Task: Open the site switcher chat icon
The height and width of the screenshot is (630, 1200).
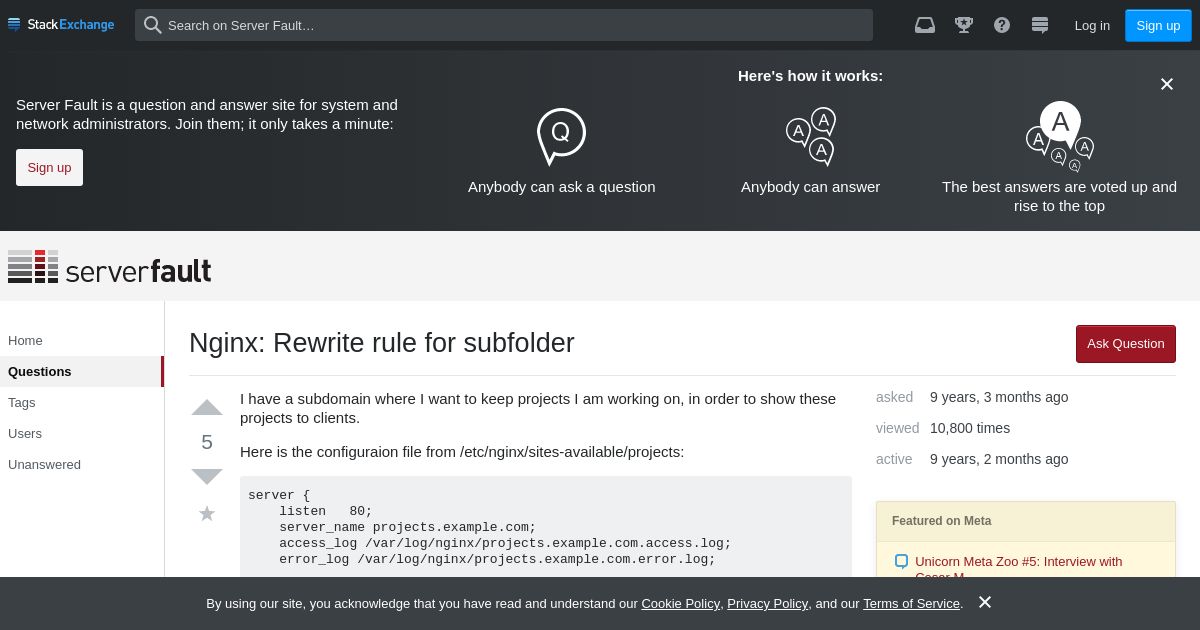Action: (x=1040, y=25)
